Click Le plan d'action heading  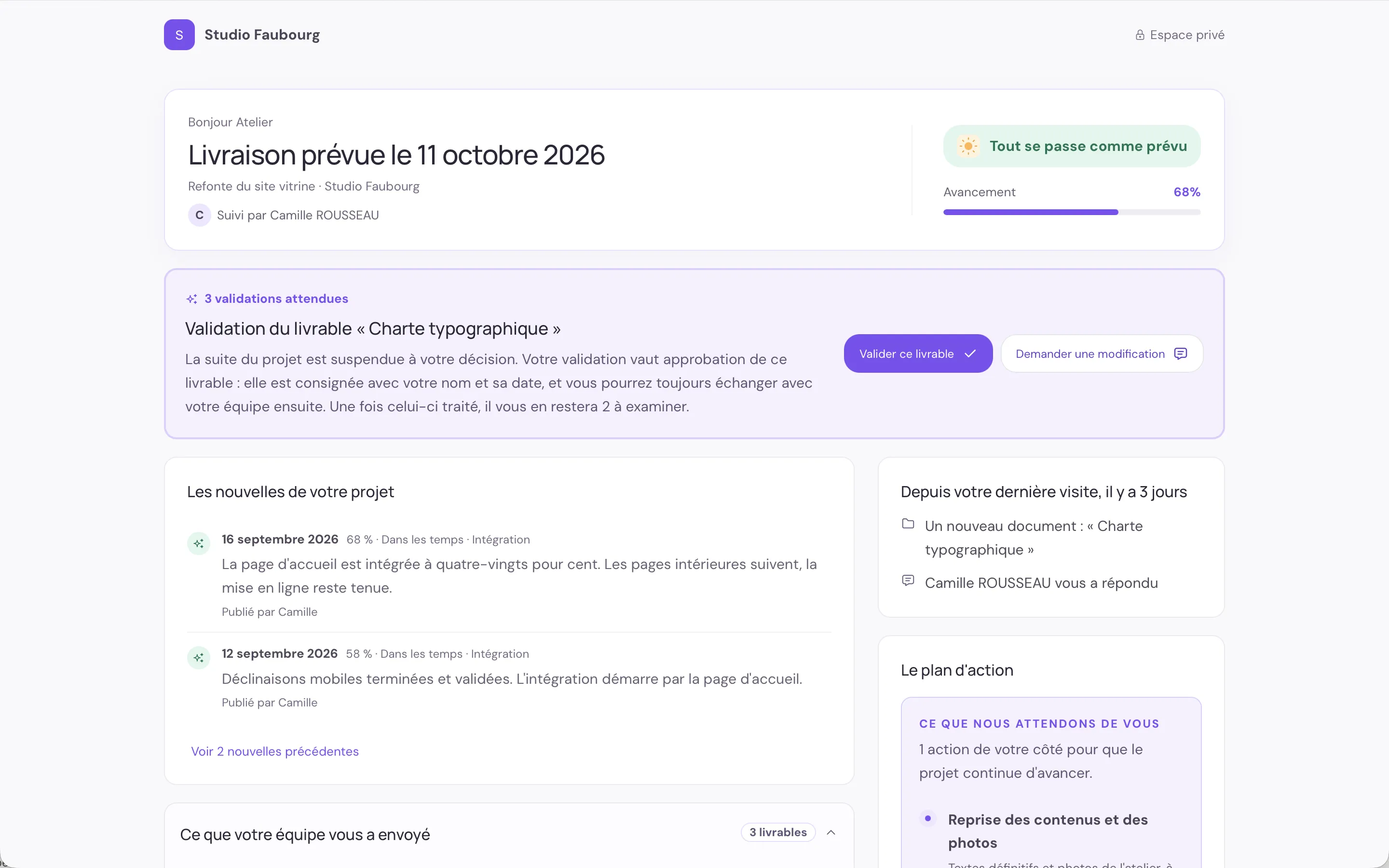(x=957, y=670)
